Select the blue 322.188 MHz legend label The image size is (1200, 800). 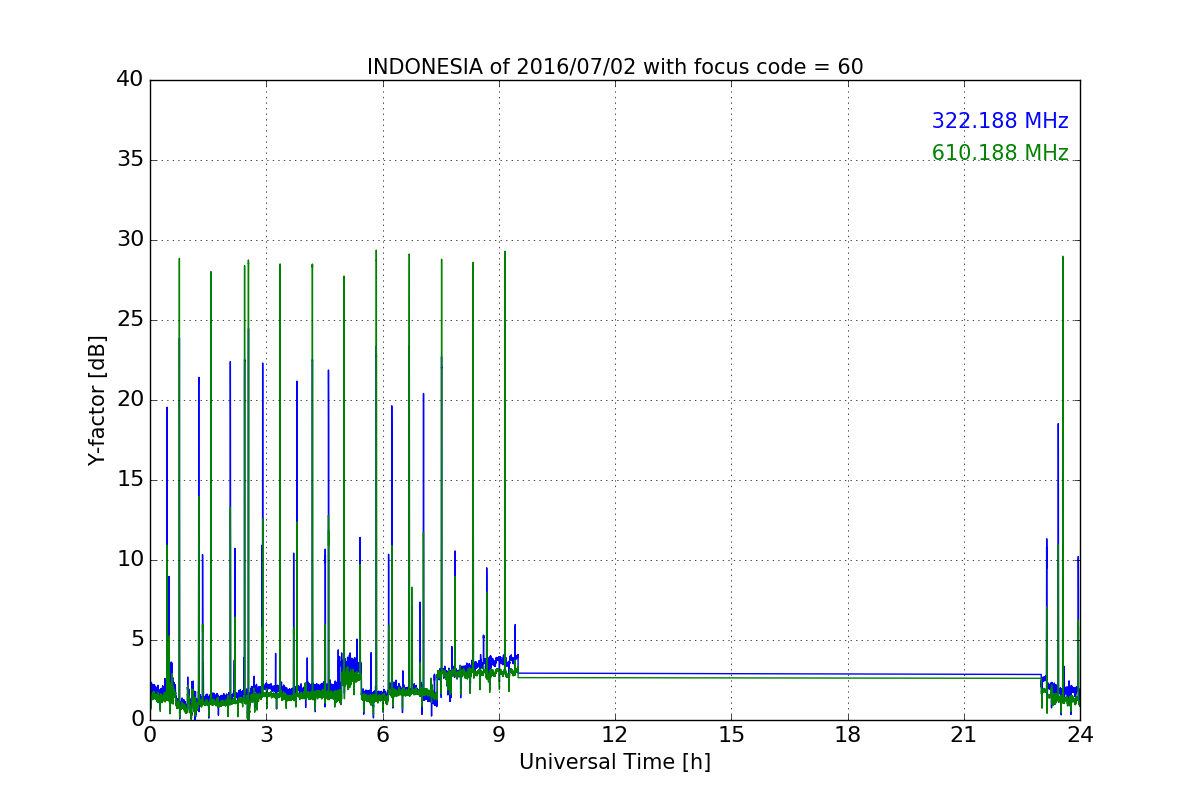[x=1000, y=121]
